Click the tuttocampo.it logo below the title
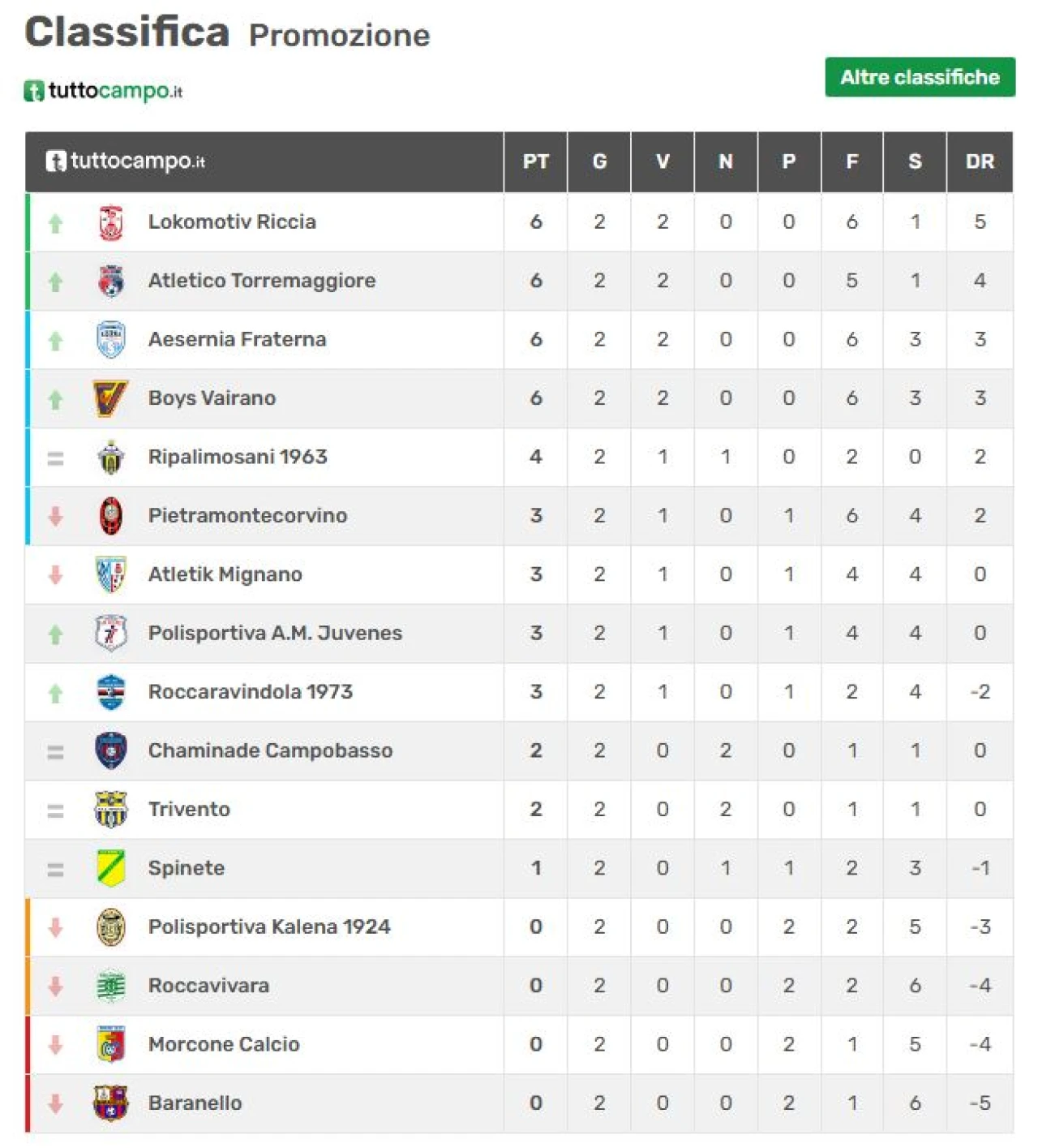Screen dimensions: 1038x1148 coord(104,90)
